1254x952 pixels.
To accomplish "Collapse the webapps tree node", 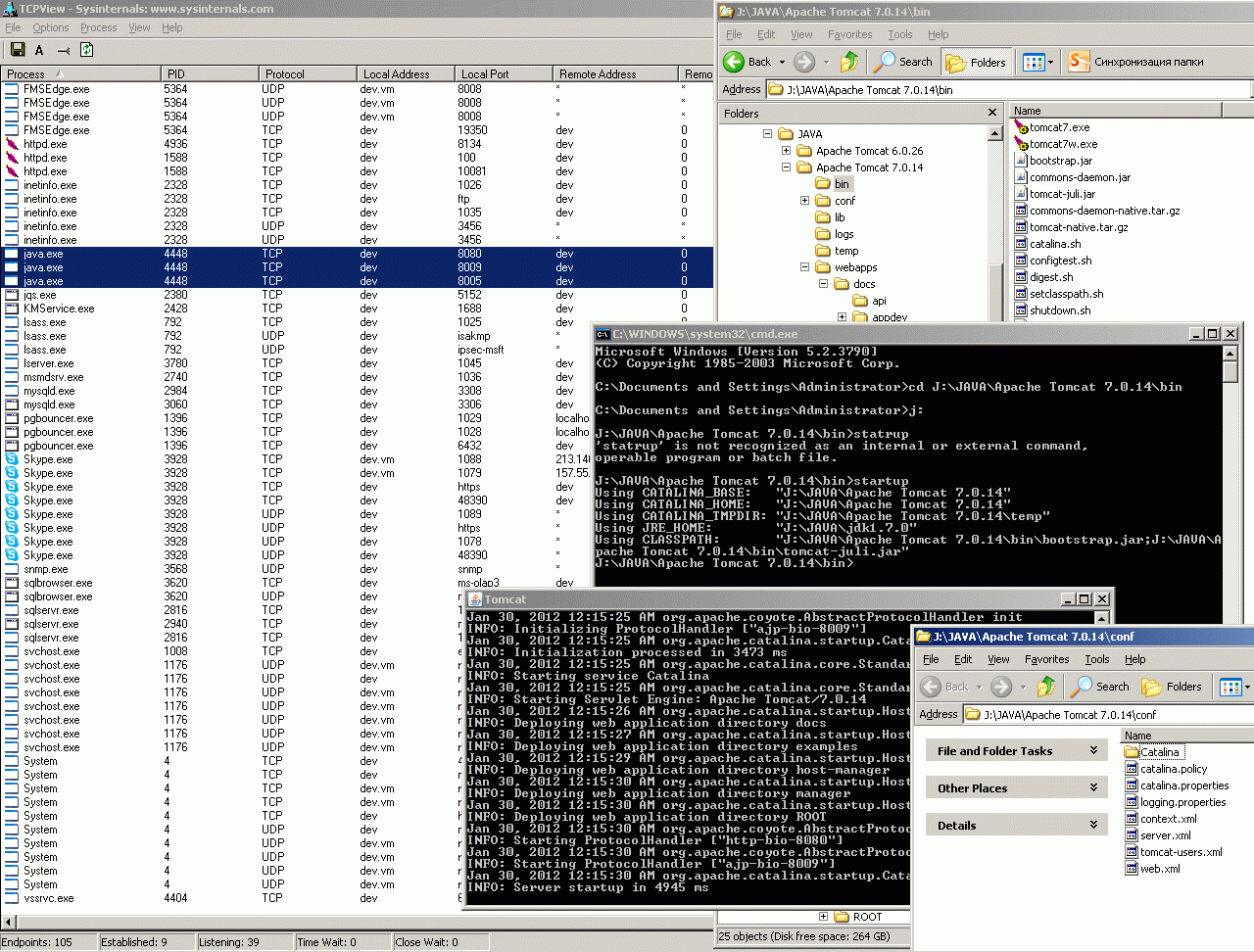I will 804,267.
